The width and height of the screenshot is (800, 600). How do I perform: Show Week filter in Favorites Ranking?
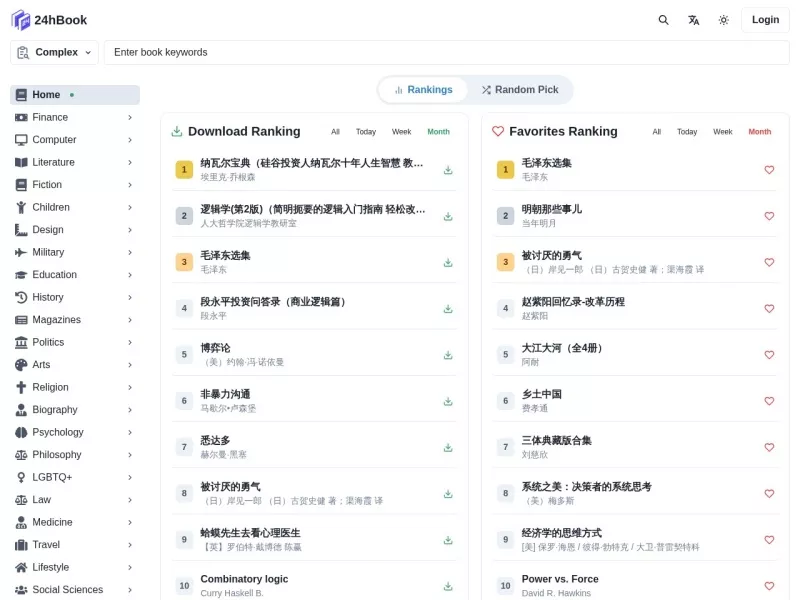tap(722, 132)
